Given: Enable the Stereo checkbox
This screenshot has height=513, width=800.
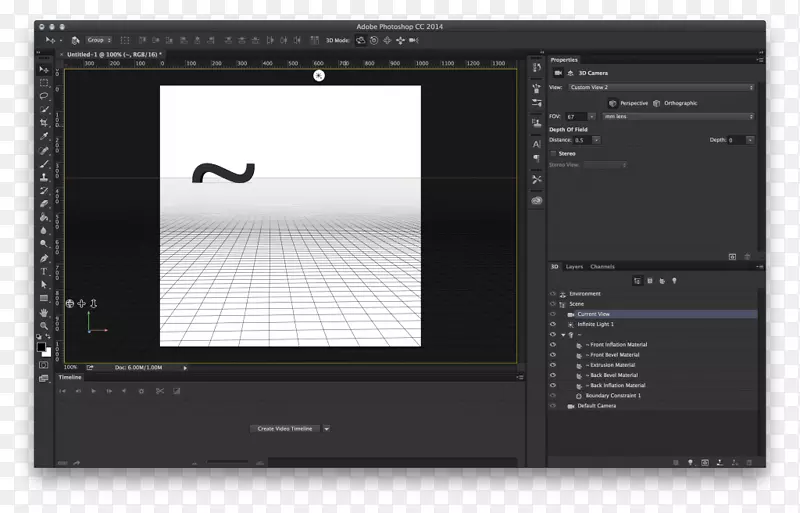Looking at the screenshot, I should click(x=553, y=153).
